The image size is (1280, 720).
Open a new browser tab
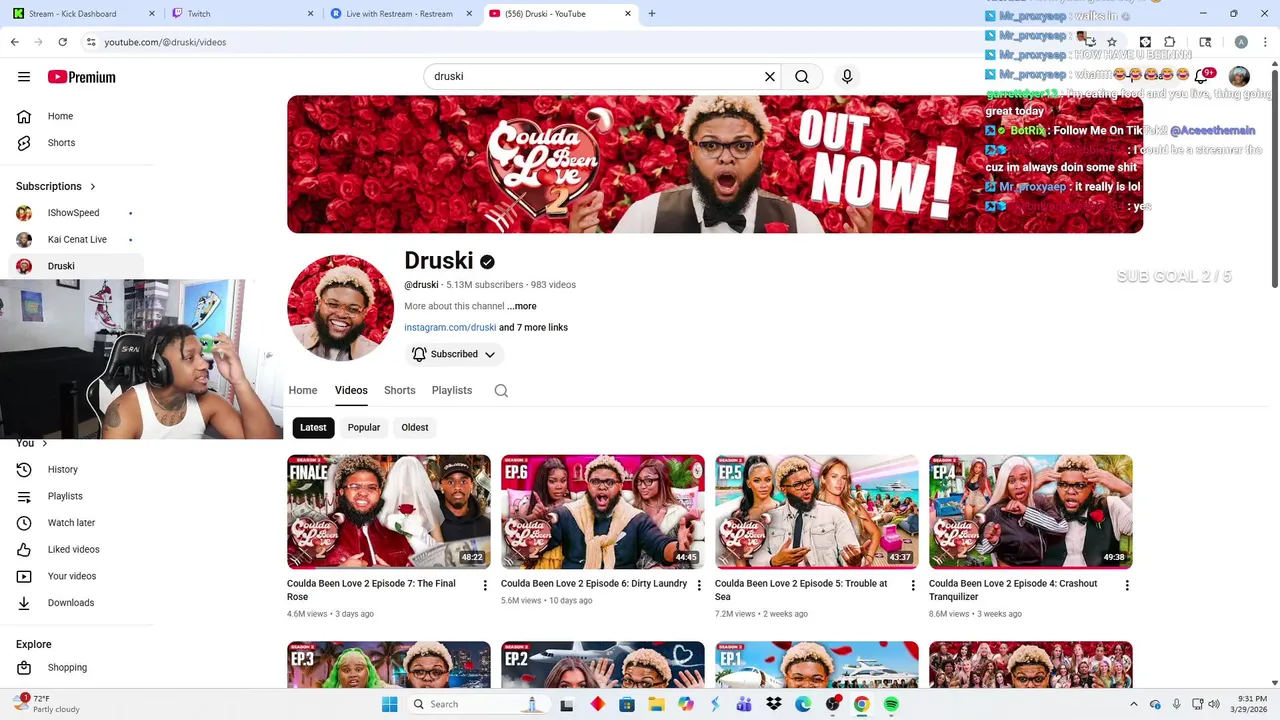[x=652, y=14]
